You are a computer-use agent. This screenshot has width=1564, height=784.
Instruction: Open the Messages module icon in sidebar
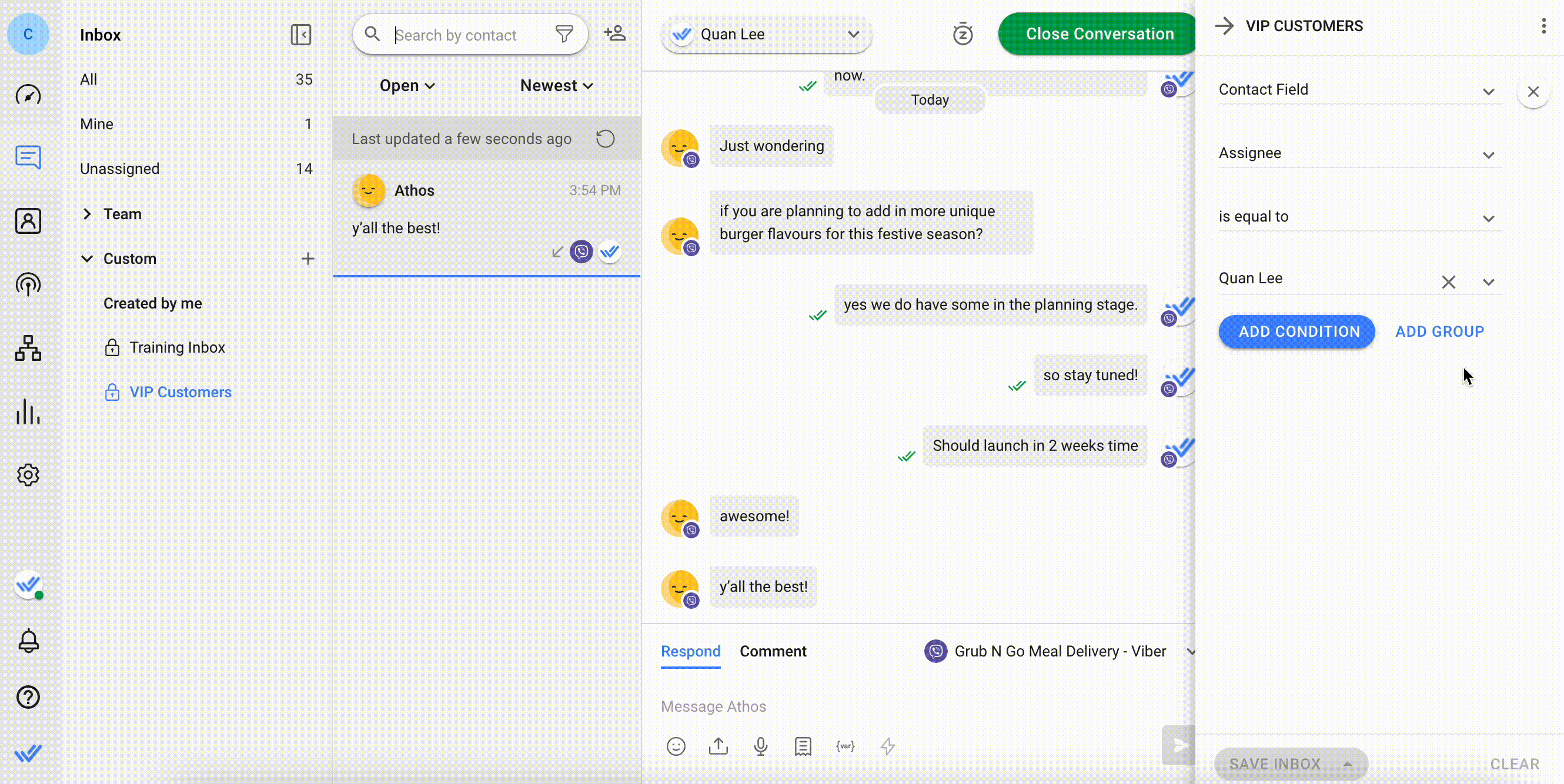coord(28,157)
